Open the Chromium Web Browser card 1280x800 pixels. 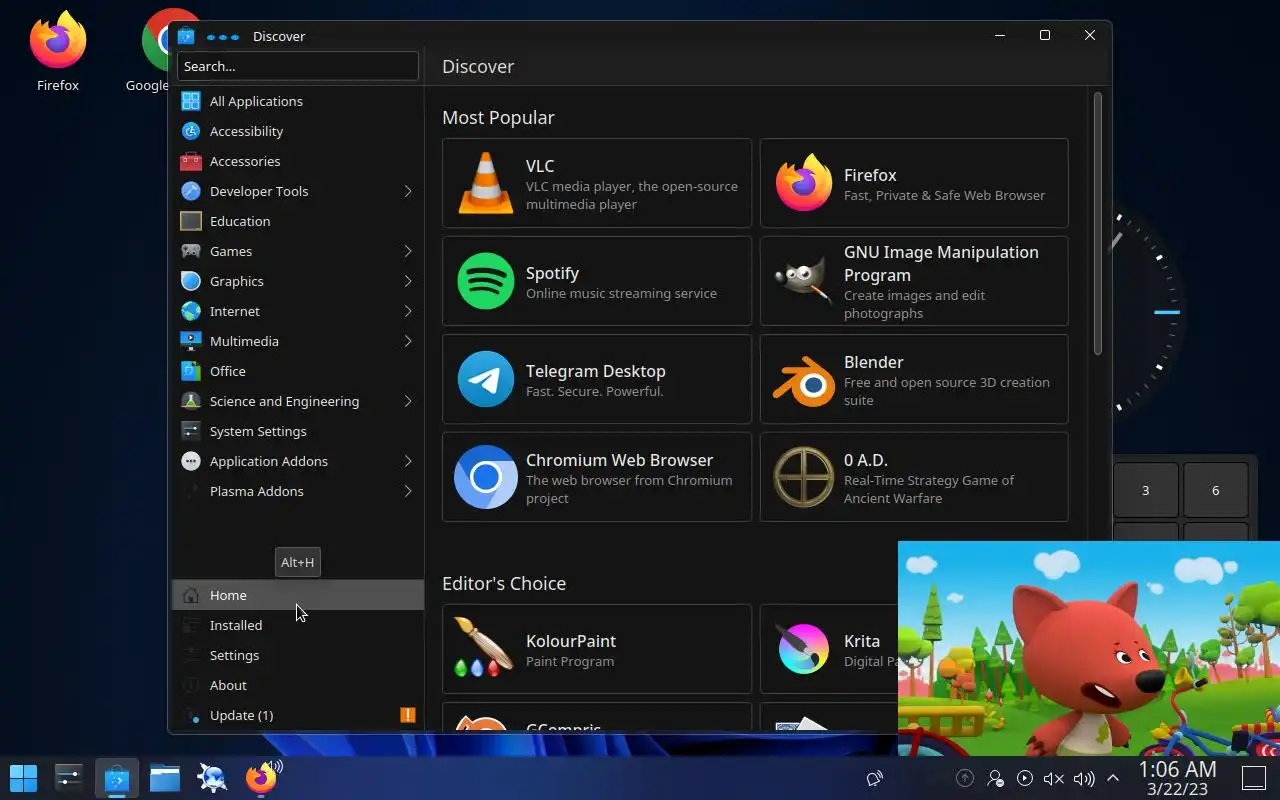pyautogui.click(x=597, y=477)
